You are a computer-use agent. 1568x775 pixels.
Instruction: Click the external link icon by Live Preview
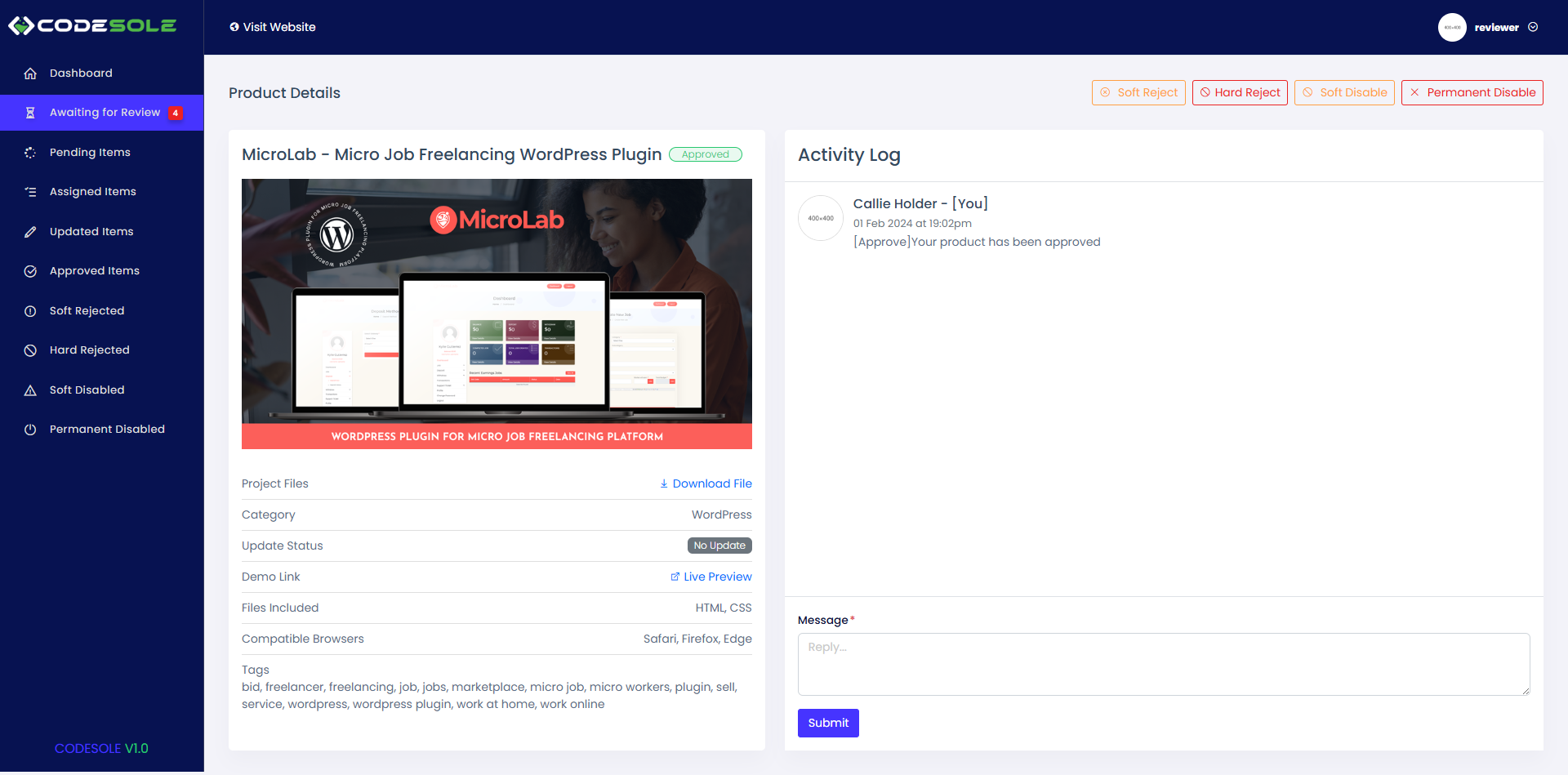675,577
